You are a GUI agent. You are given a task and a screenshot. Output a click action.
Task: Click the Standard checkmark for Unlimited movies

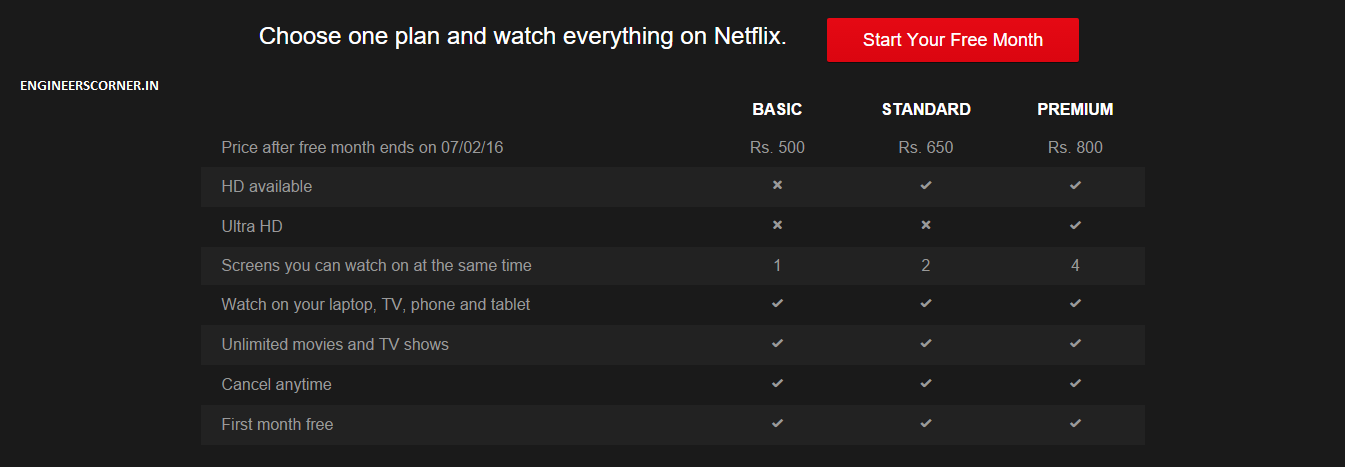pos(926,343)
